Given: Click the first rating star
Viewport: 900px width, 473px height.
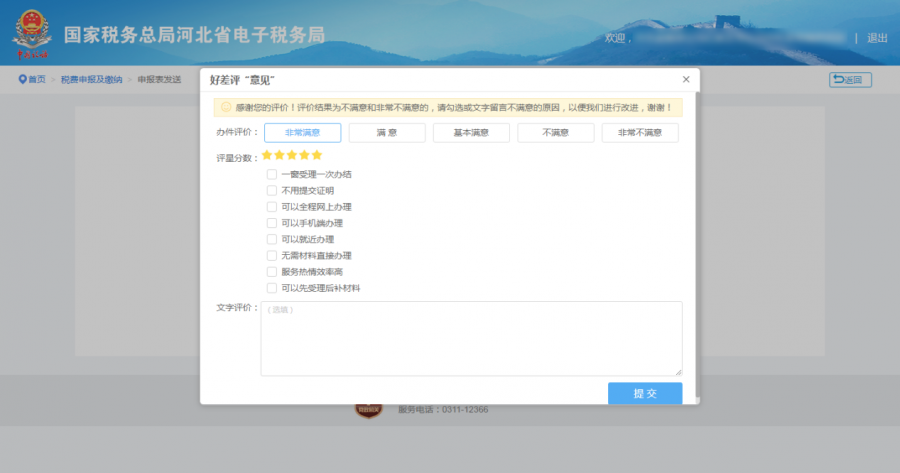Looking at the screenshot, I should [267, 155].
